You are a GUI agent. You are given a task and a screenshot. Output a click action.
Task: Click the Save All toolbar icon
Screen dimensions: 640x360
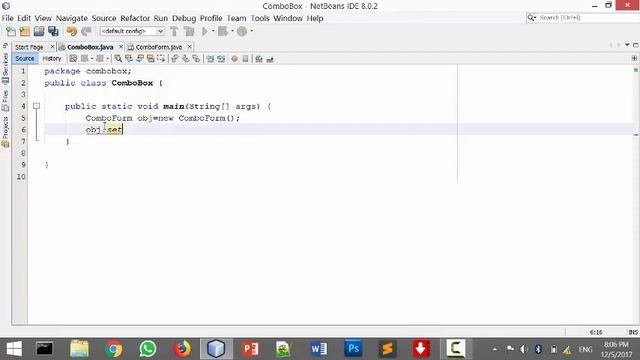click(53, 31)
